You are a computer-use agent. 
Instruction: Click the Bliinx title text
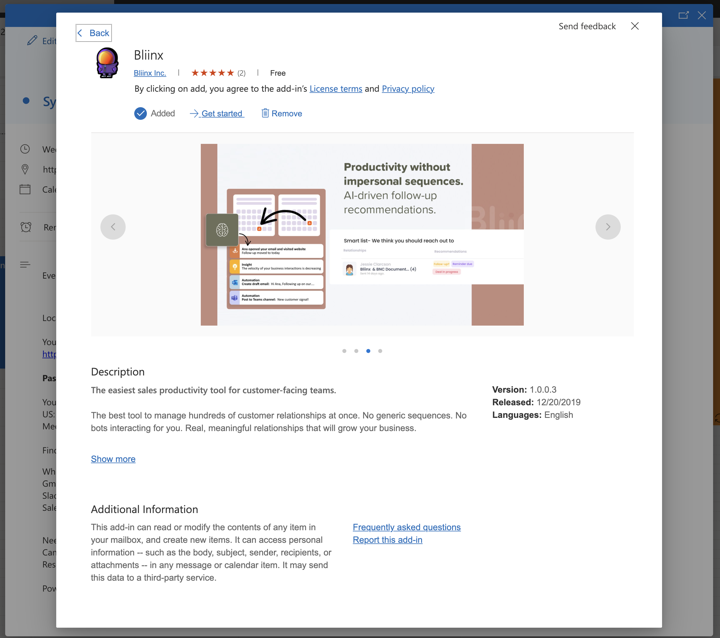148,55
